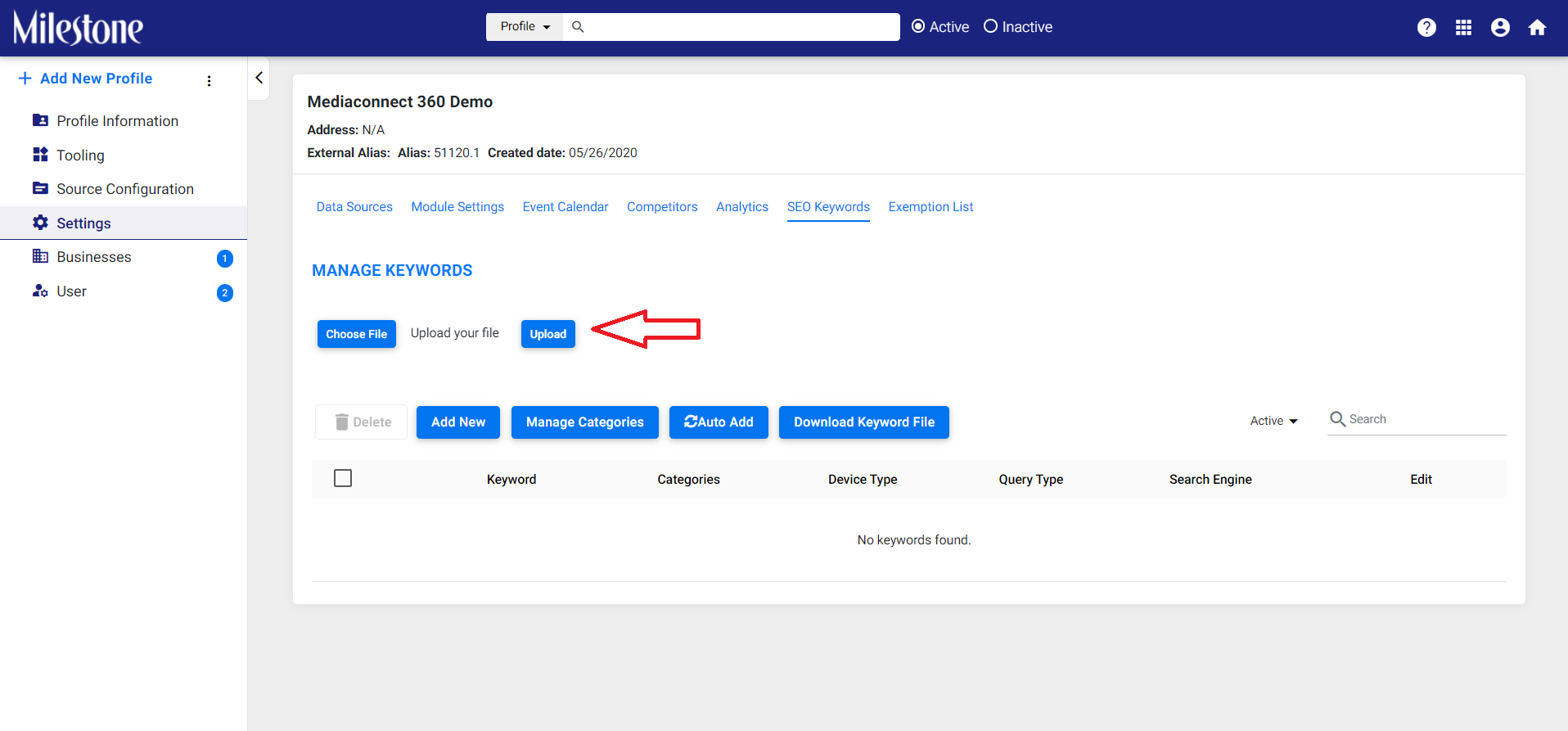
Task: Click the 'Upload your file' label
Action: [x=454, y=333]
